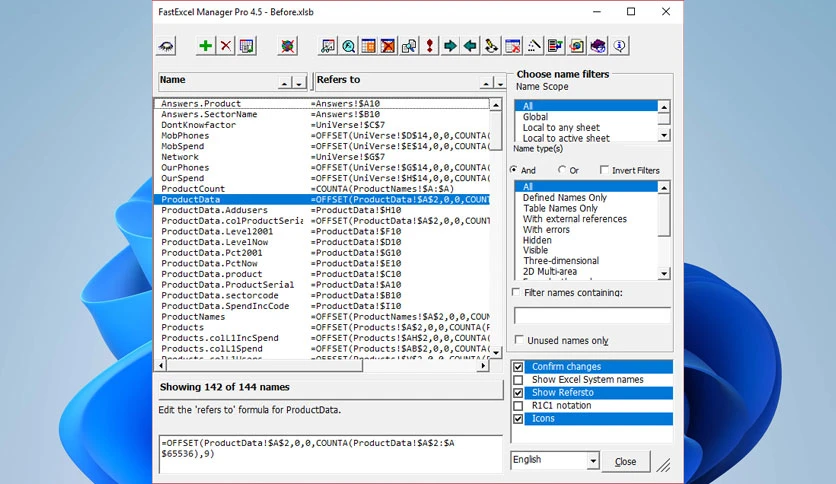Enable the R1C1 notation checkbox
836x484 pixels.
click(x=518, y=406)
